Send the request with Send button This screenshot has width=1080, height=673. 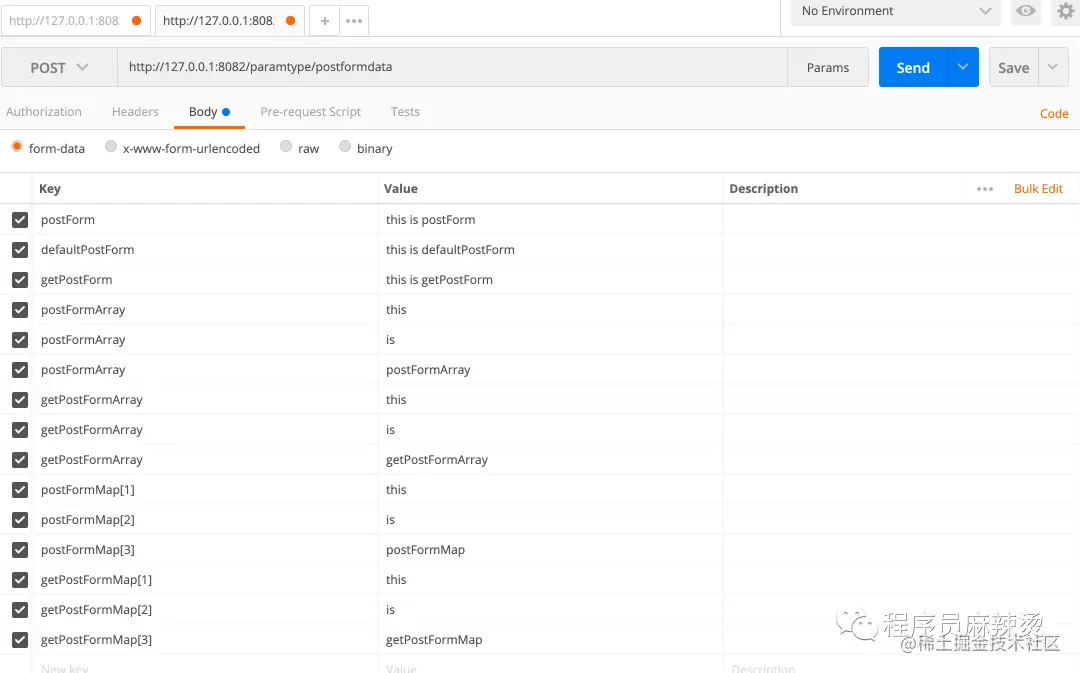(x=913, y=68)
